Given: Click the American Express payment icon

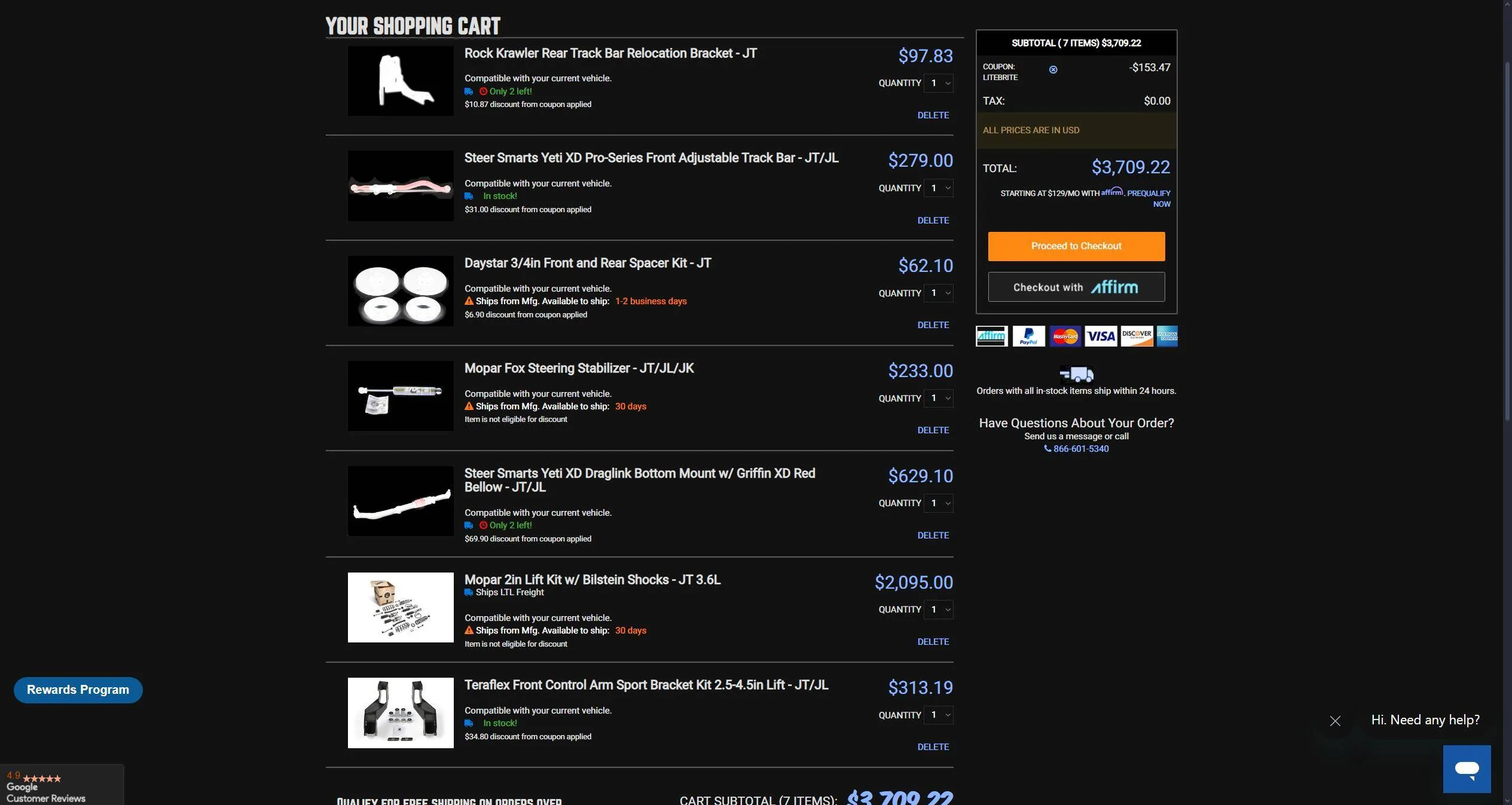Looking at the screenshot, I should pyautogui.click(x=1167, y=336).
